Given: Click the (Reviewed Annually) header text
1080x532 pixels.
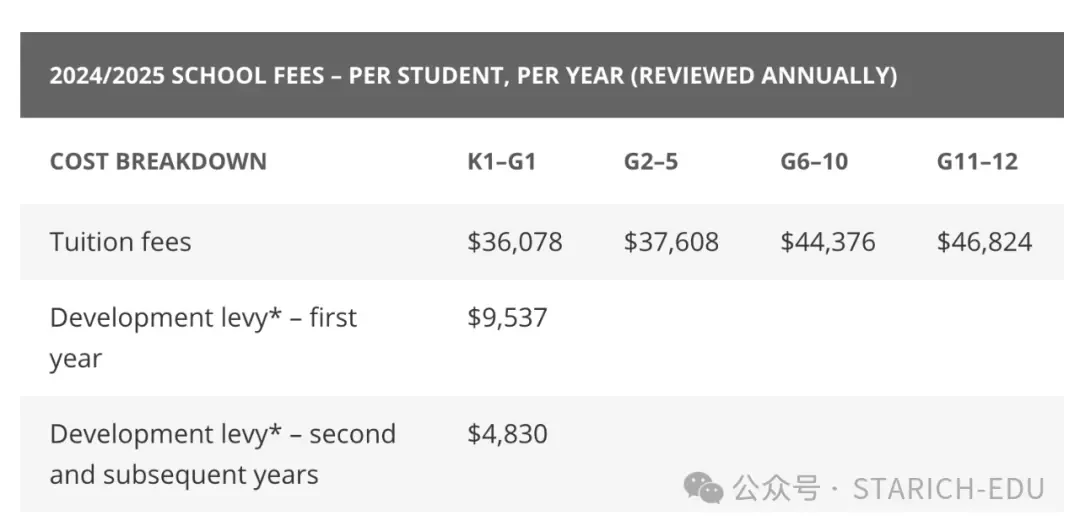Looking at the screenshot, I should click(x=764, y=76).
